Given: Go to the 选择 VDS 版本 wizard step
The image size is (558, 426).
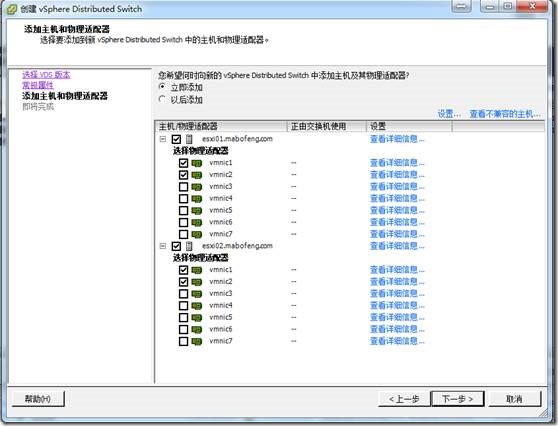Looking at the screenshot, I should 46,75.
